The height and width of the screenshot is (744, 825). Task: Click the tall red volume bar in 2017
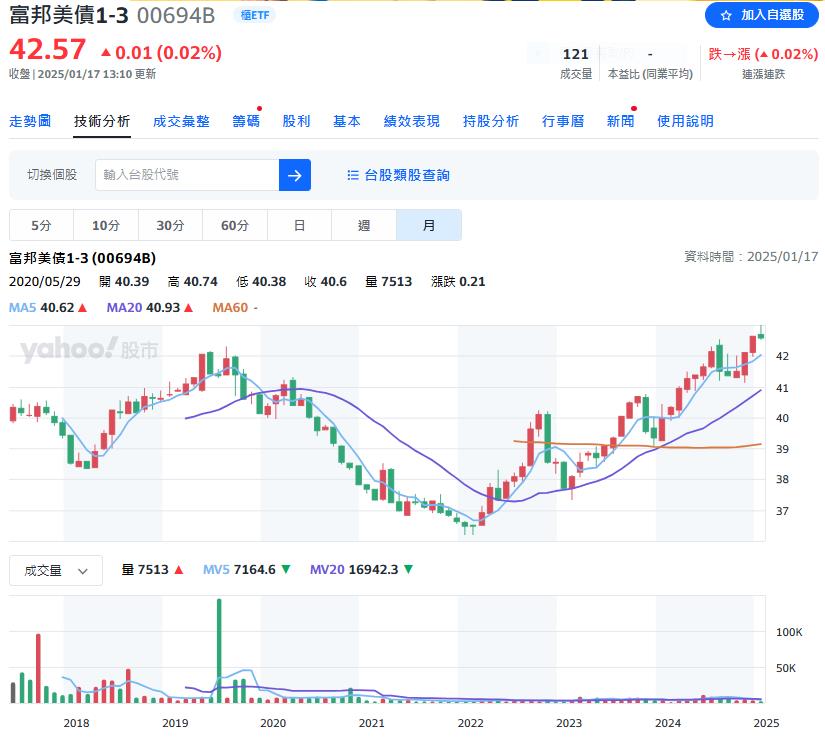[38, 668]
